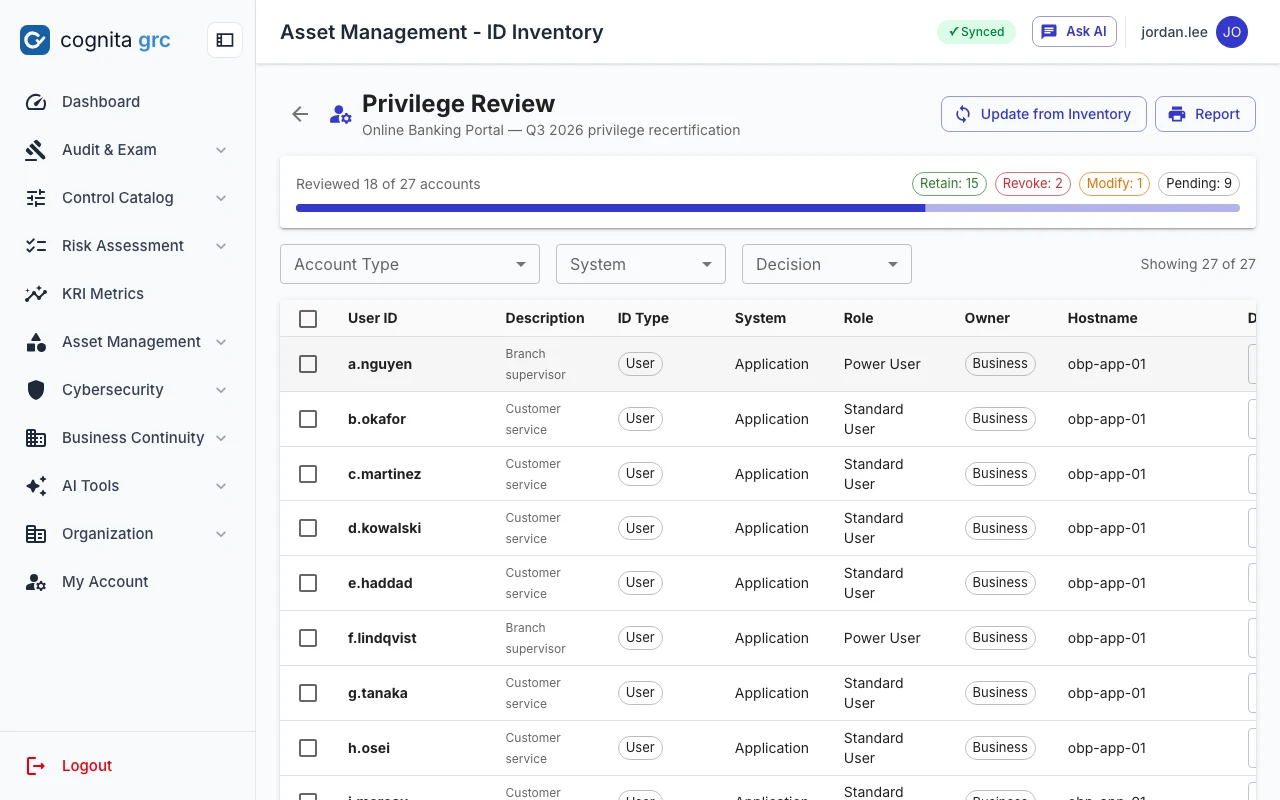Open My Account in the sidebar
The image size is (1280, 800).
(x=128, y=582)
